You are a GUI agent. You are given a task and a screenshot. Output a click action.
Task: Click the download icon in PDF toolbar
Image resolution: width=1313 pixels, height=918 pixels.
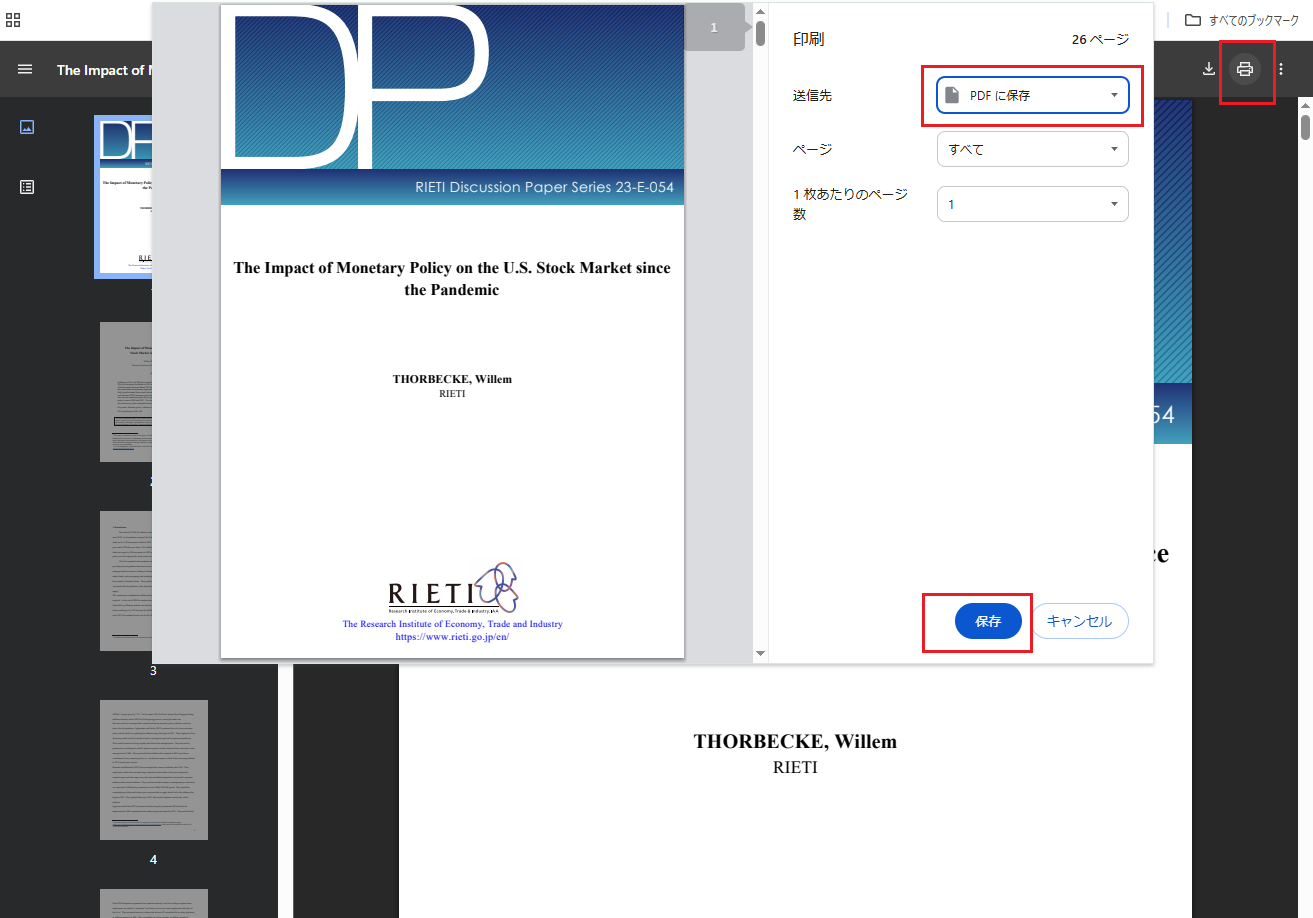[x=1209, y=69]
